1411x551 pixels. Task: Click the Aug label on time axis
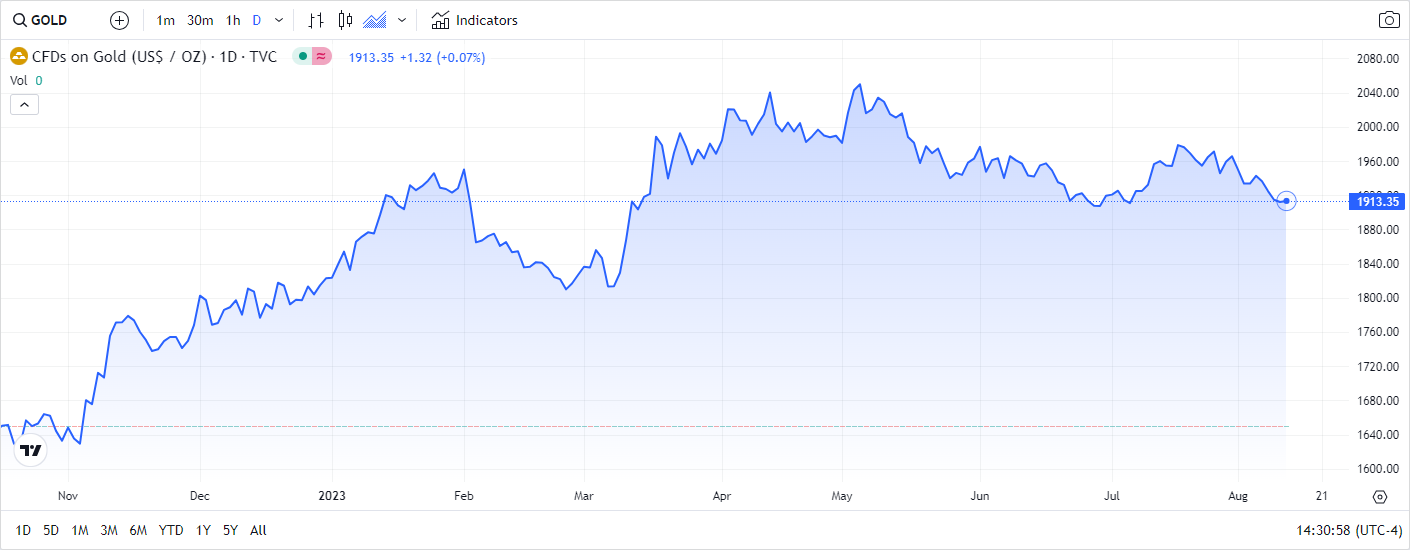click(1238, 496)
